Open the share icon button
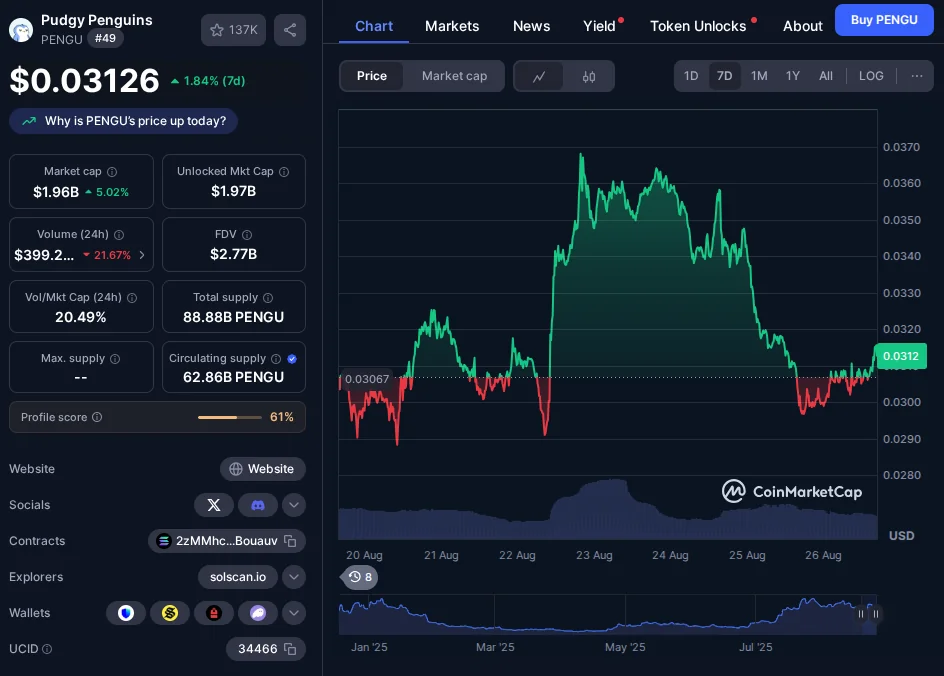 pyautogui.click(x=290, y=29)
